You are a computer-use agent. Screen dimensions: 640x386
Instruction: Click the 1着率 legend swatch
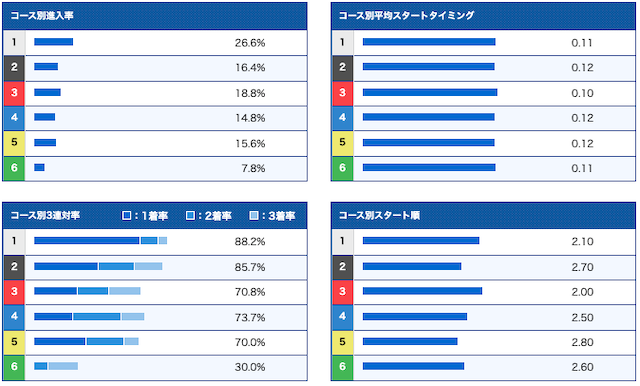click(127, 215)
